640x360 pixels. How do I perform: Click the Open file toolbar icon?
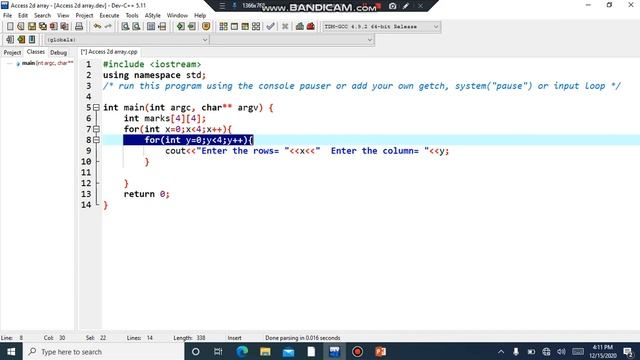[21, 27]
